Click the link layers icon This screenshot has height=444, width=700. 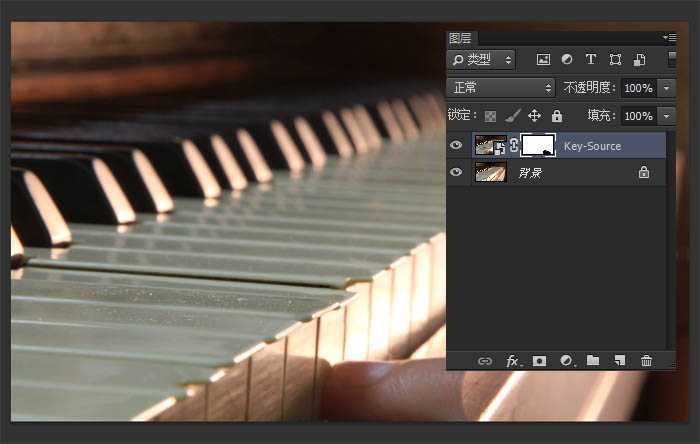(485, 361)
